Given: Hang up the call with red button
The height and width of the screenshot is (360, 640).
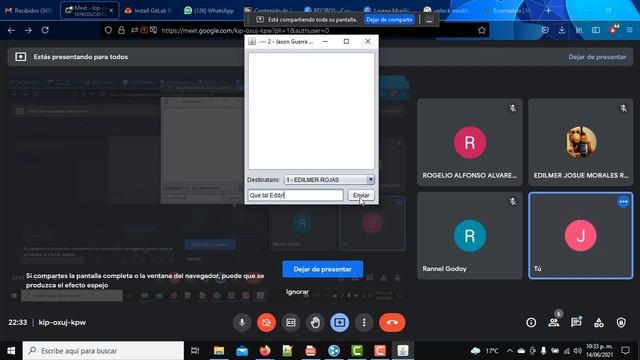Looking at the screenshot, I should [x=392, y=322].
